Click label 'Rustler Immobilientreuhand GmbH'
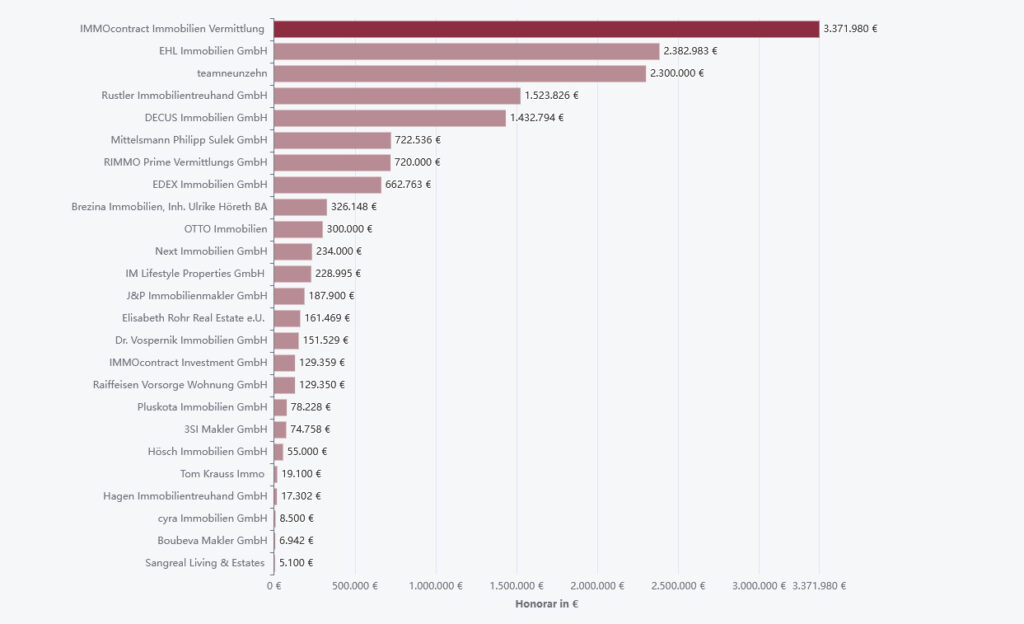This screenshot has height=624, width=1024. point(184,95)
